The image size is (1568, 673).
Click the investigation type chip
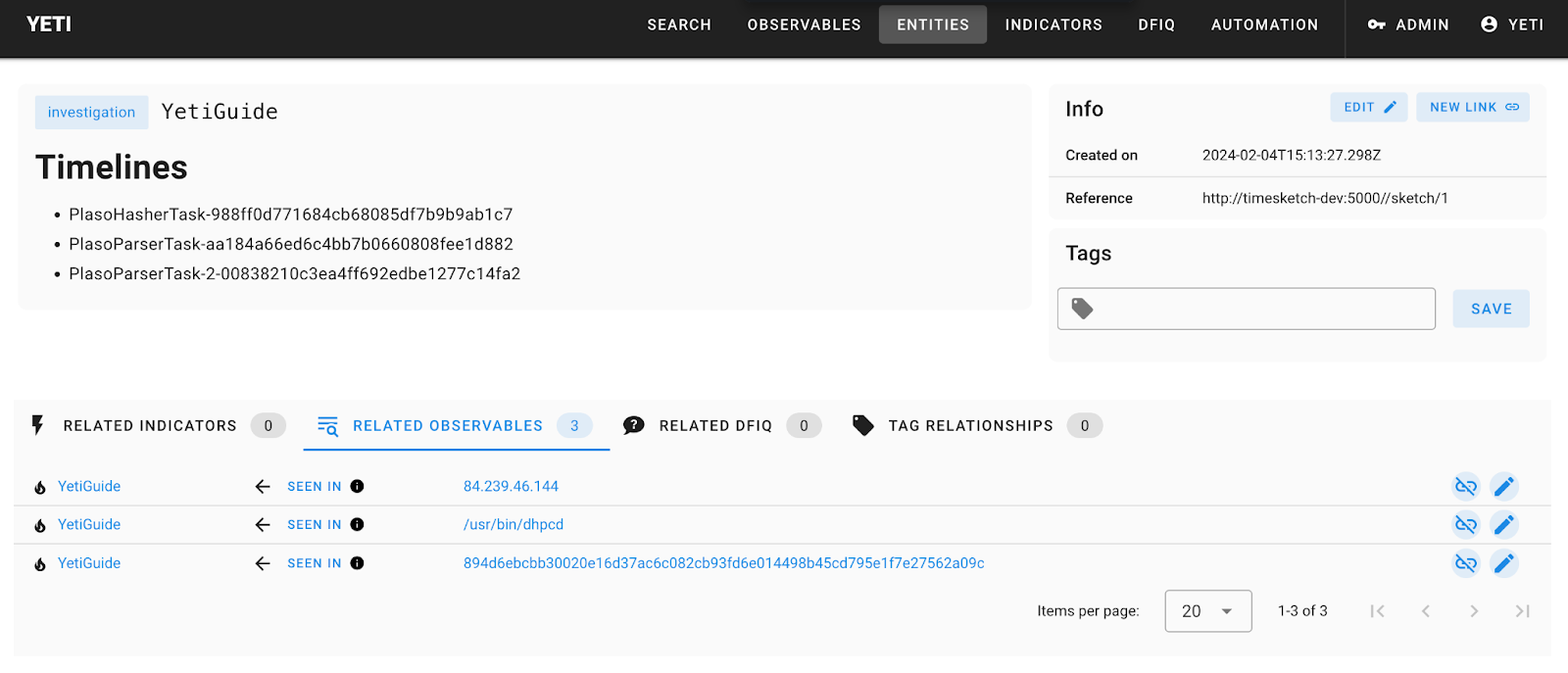91,113
